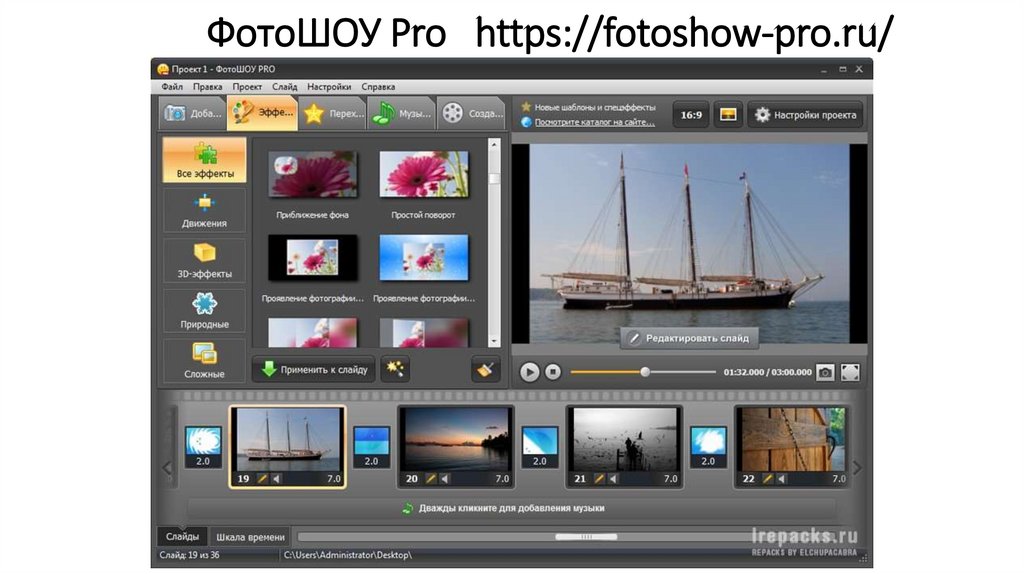
Task: Choose the black-framed Проявление фотографии effect thumbnail
Action: 313,257
